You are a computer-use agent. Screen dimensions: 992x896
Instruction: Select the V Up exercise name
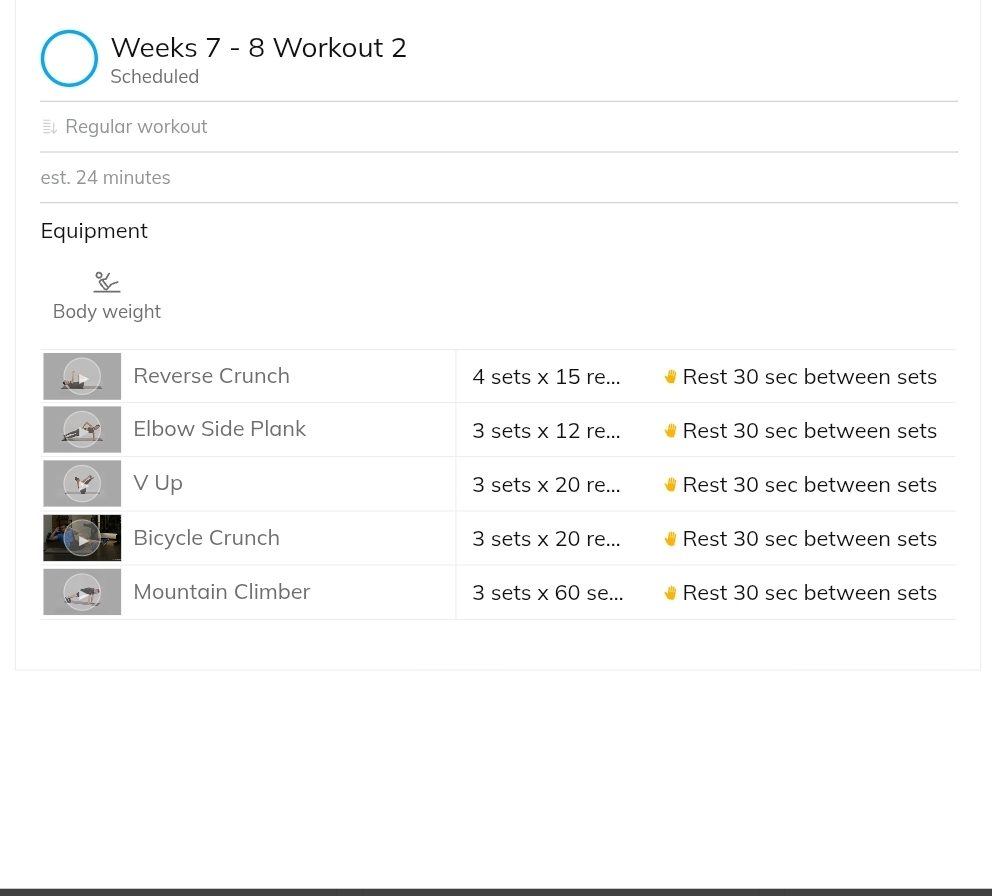click(158, 483)
